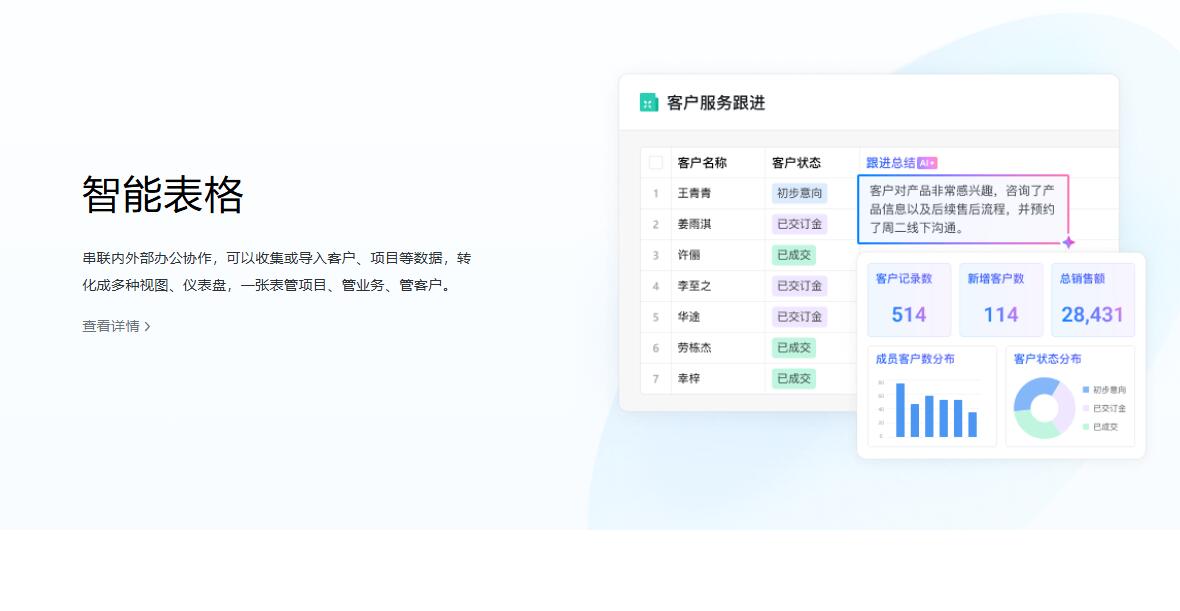Open the 新增客户数 statistics card

pyautogui.click(x=1000, y=298)
